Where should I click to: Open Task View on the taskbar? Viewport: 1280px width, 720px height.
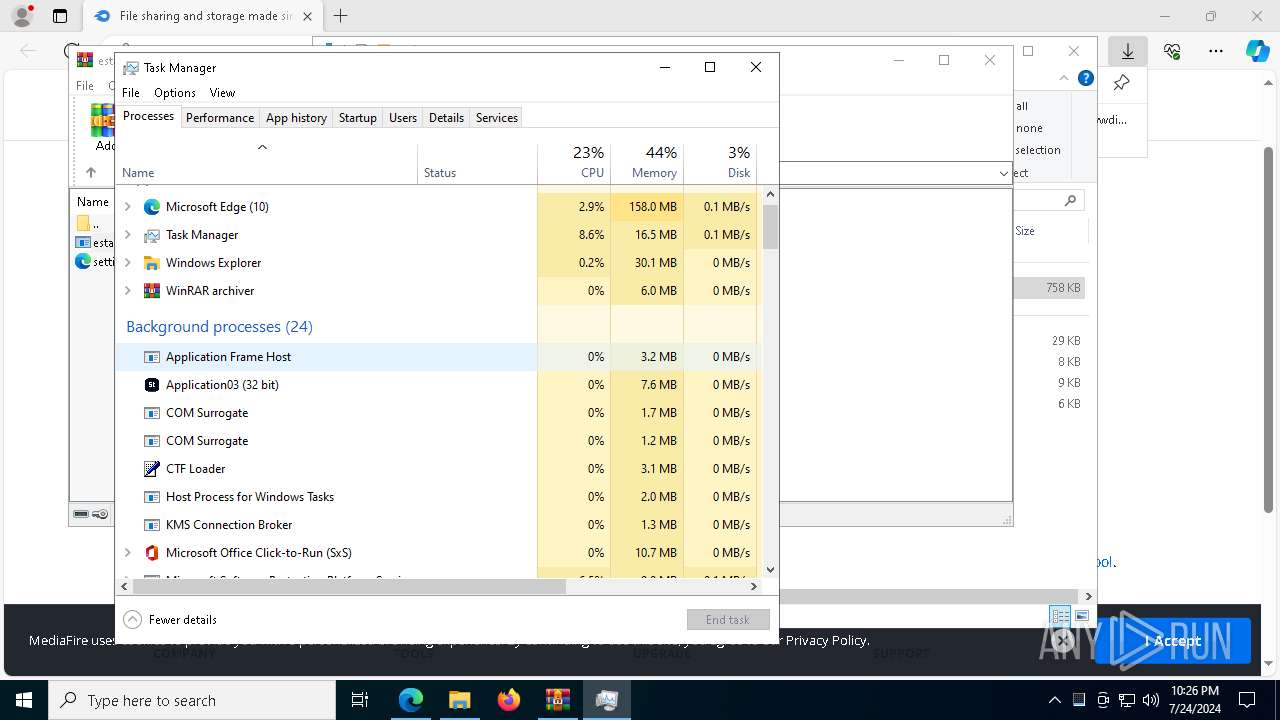[361, 700]
